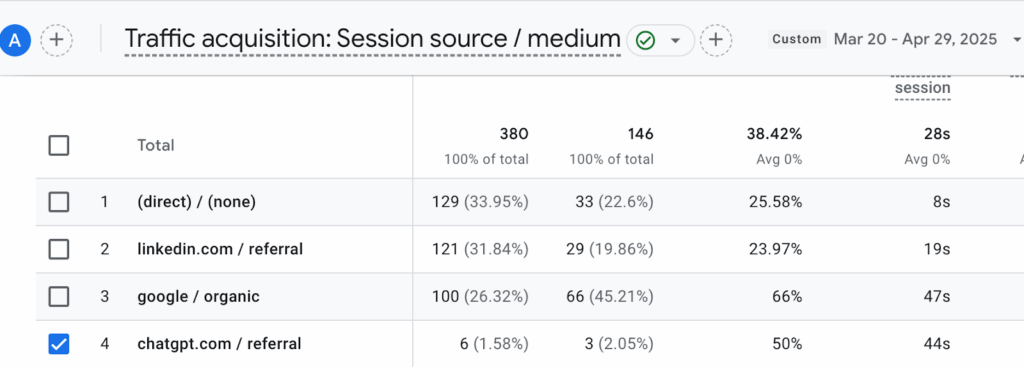
Task: Add comparison with left plus circle
Action: [x=57, y=40]
